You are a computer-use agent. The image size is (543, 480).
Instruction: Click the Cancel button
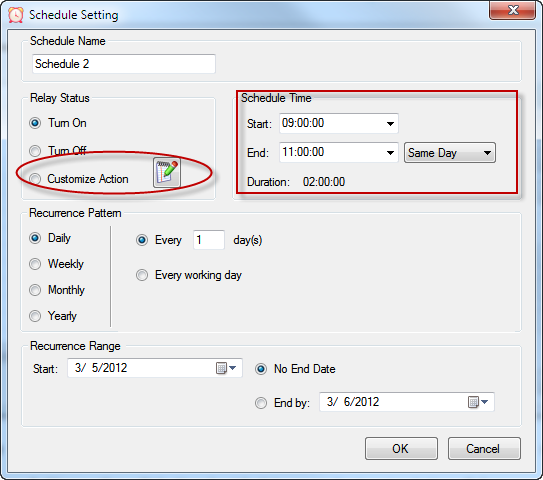pyautogui.click(x=484, y=448)
